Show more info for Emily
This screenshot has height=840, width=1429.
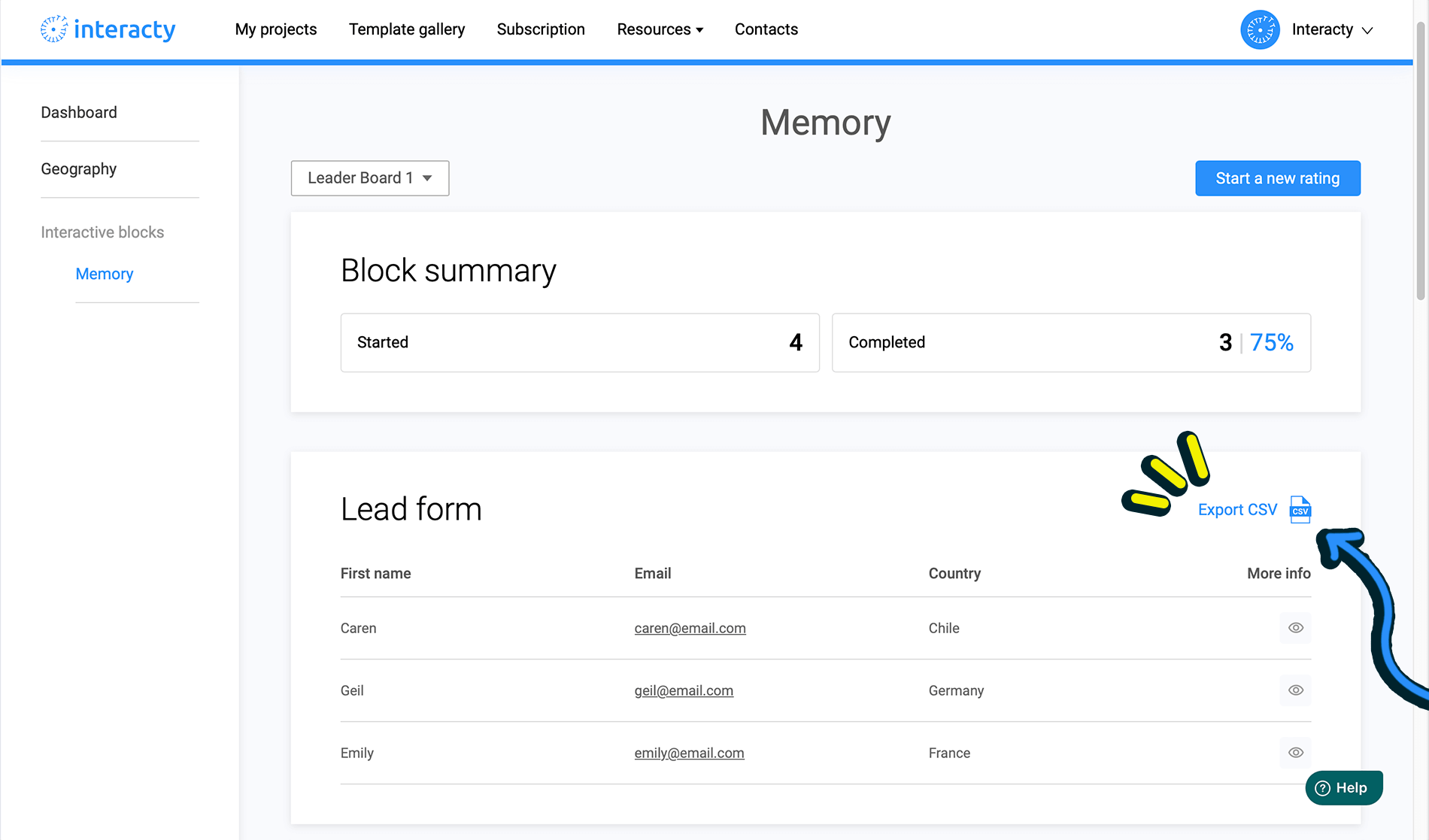pyautogui.click(x=1296, y=753)
